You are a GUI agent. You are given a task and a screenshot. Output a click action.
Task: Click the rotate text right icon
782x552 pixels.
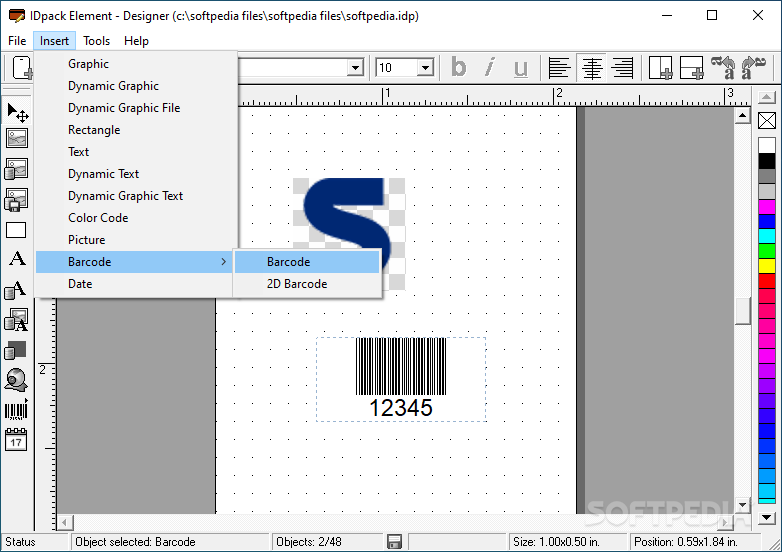(x=753, y=67)
